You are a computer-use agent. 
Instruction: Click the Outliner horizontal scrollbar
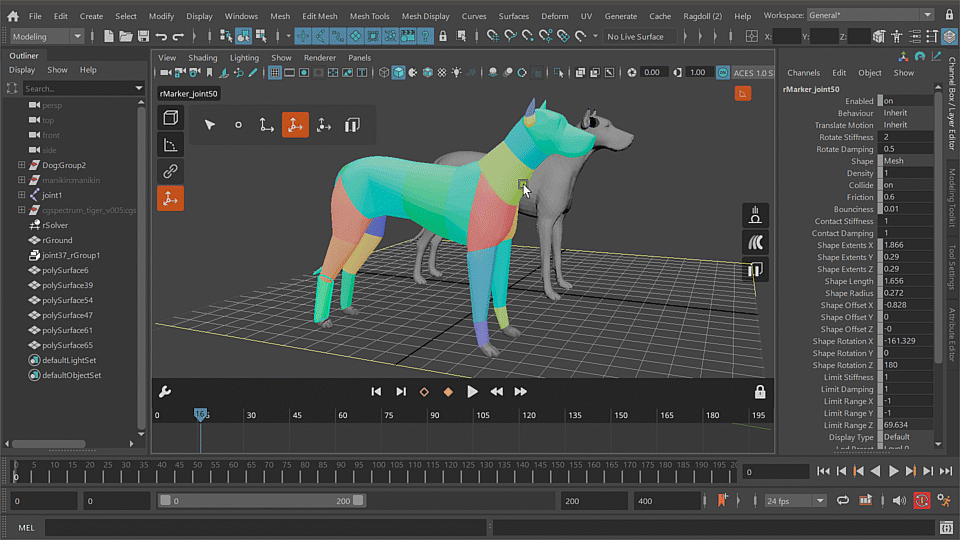[x=49, y=444]
